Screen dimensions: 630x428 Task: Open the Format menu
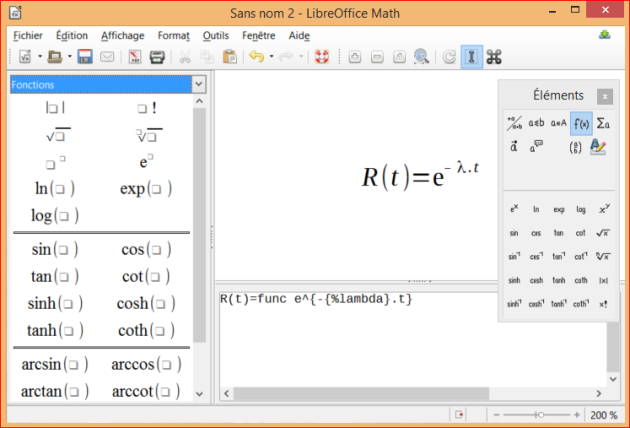tap(174, 35)
